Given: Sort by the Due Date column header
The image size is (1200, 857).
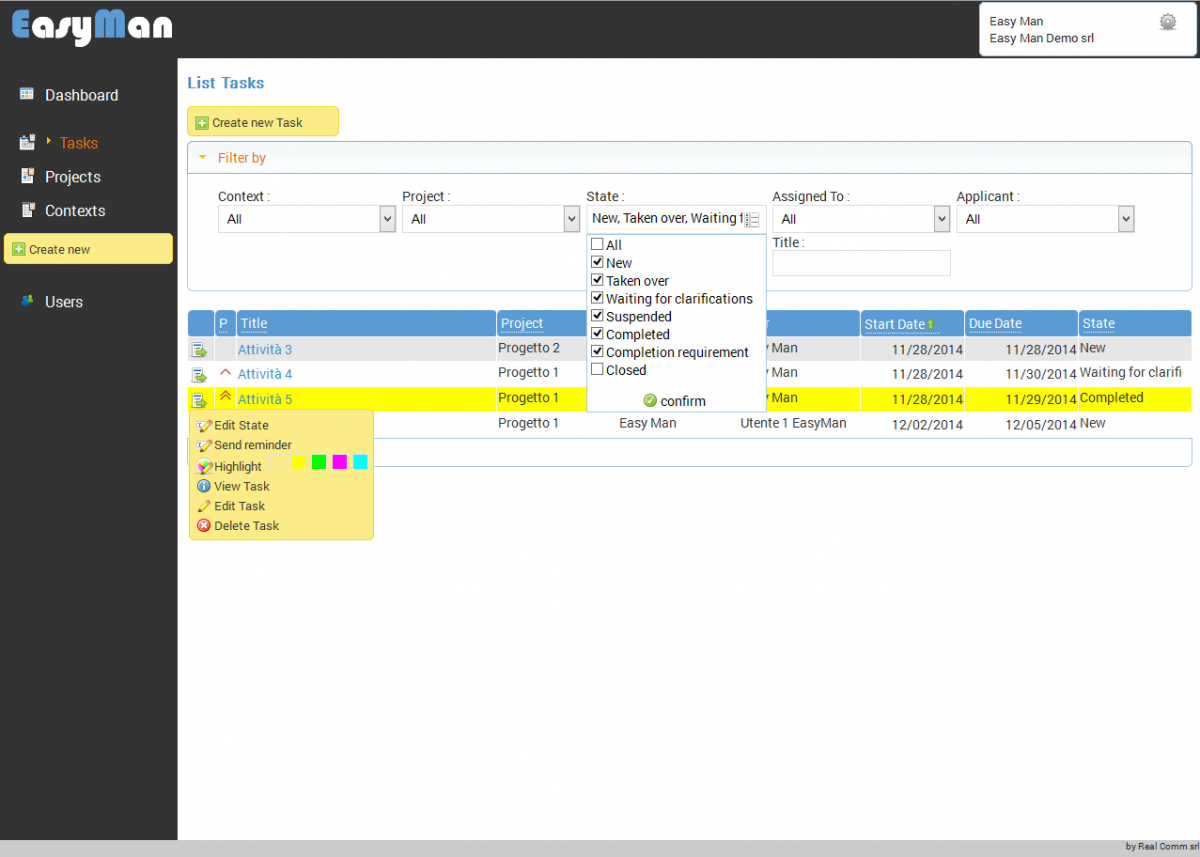Looking at the screenshot, I should point(995,323).
